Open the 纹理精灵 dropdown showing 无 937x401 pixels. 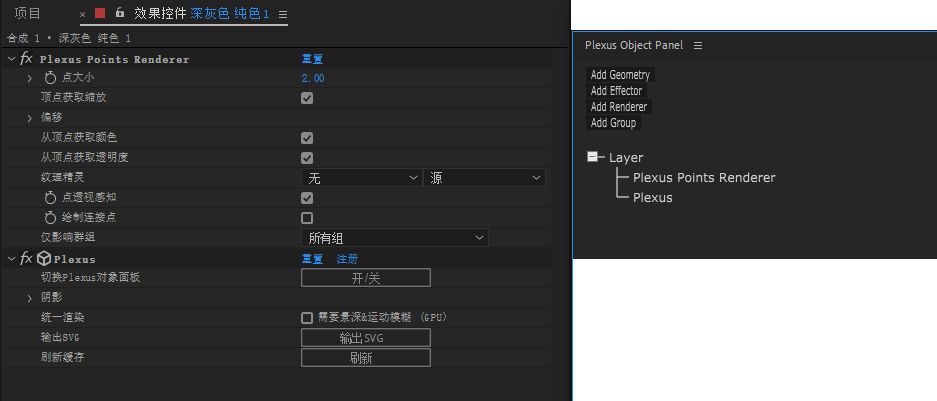(x=362, y=178)
